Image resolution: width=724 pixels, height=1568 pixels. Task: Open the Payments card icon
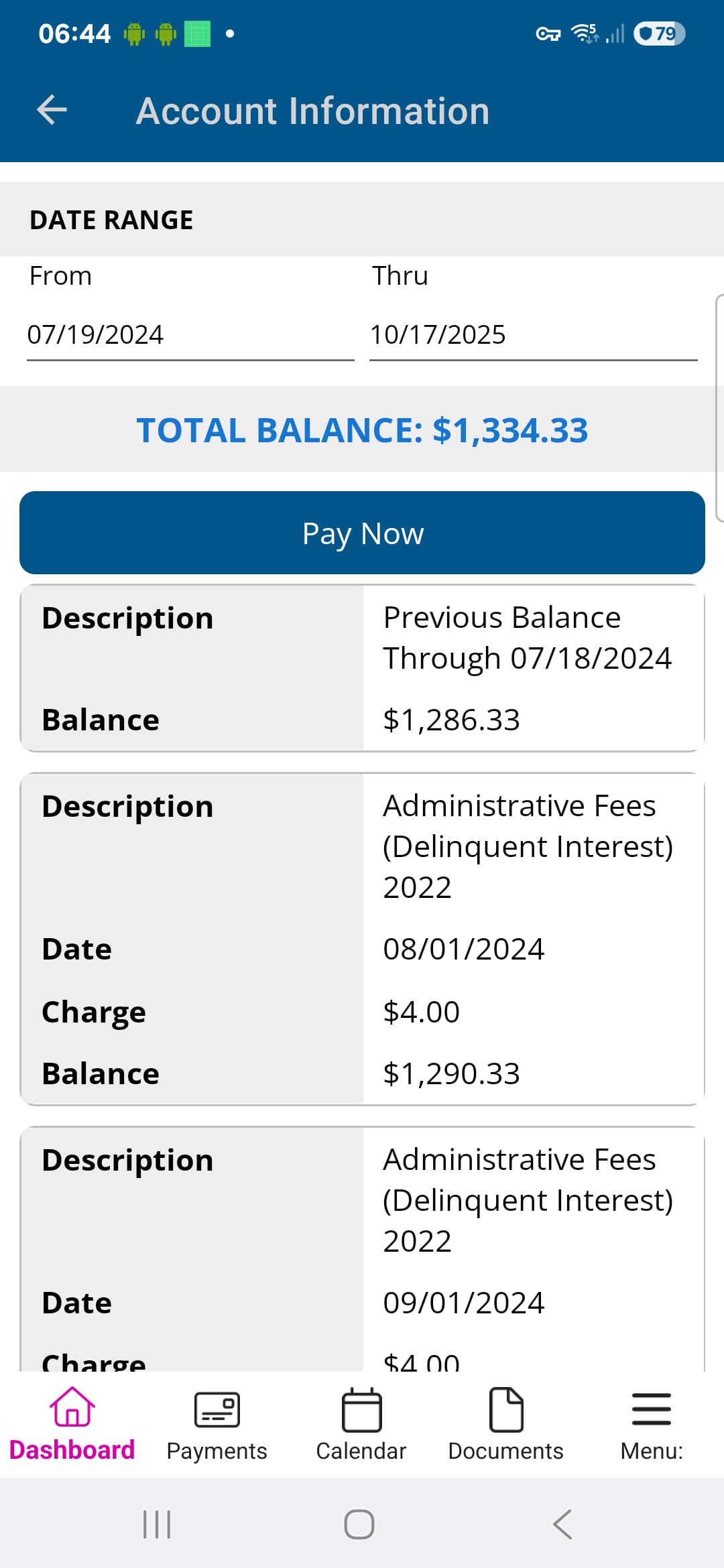point(217,1409)
